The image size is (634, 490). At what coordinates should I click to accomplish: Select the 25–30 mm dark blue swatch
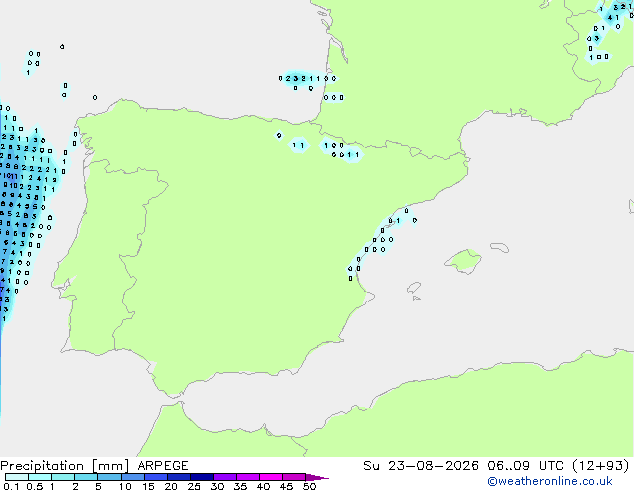[201, 477]
